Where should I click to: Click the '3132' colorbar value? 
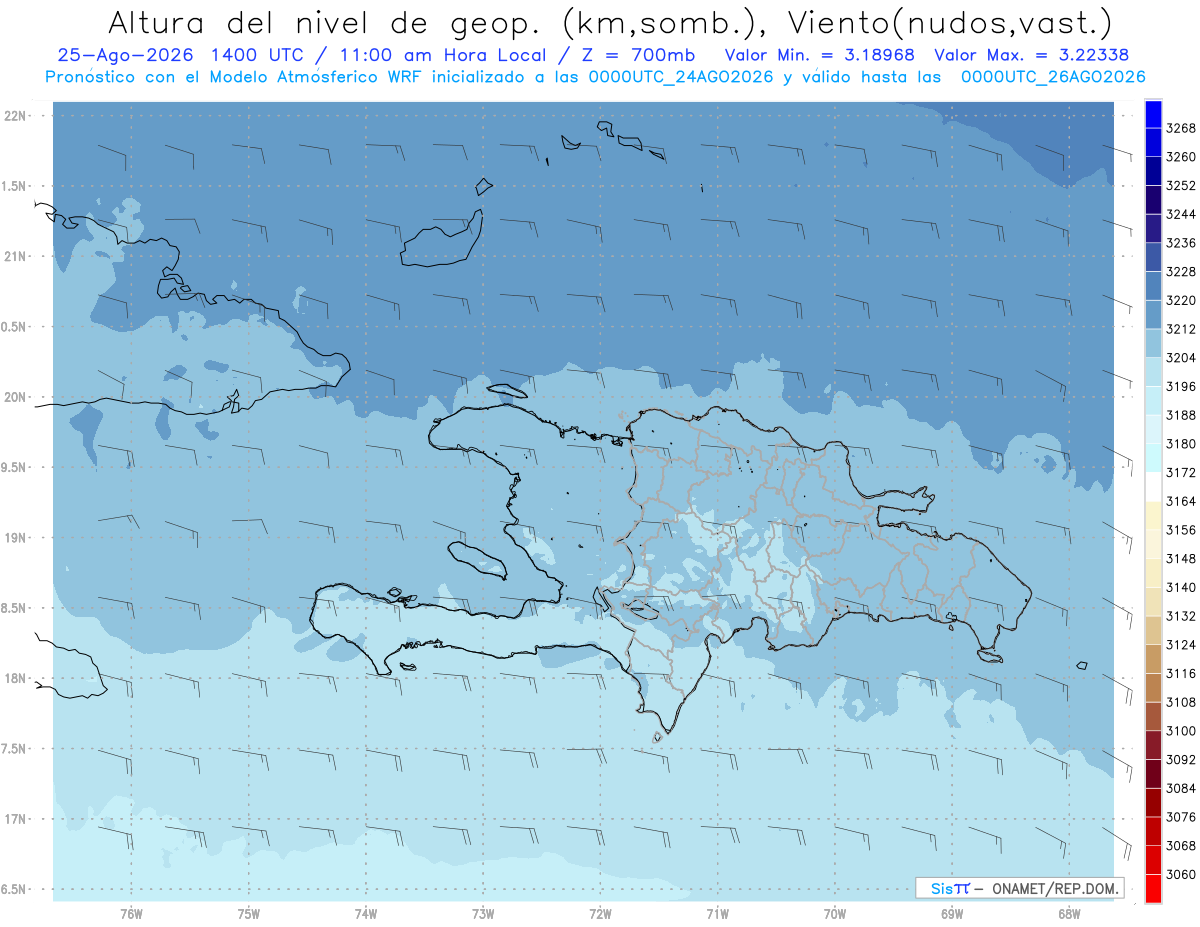[x=1181, y=616]
